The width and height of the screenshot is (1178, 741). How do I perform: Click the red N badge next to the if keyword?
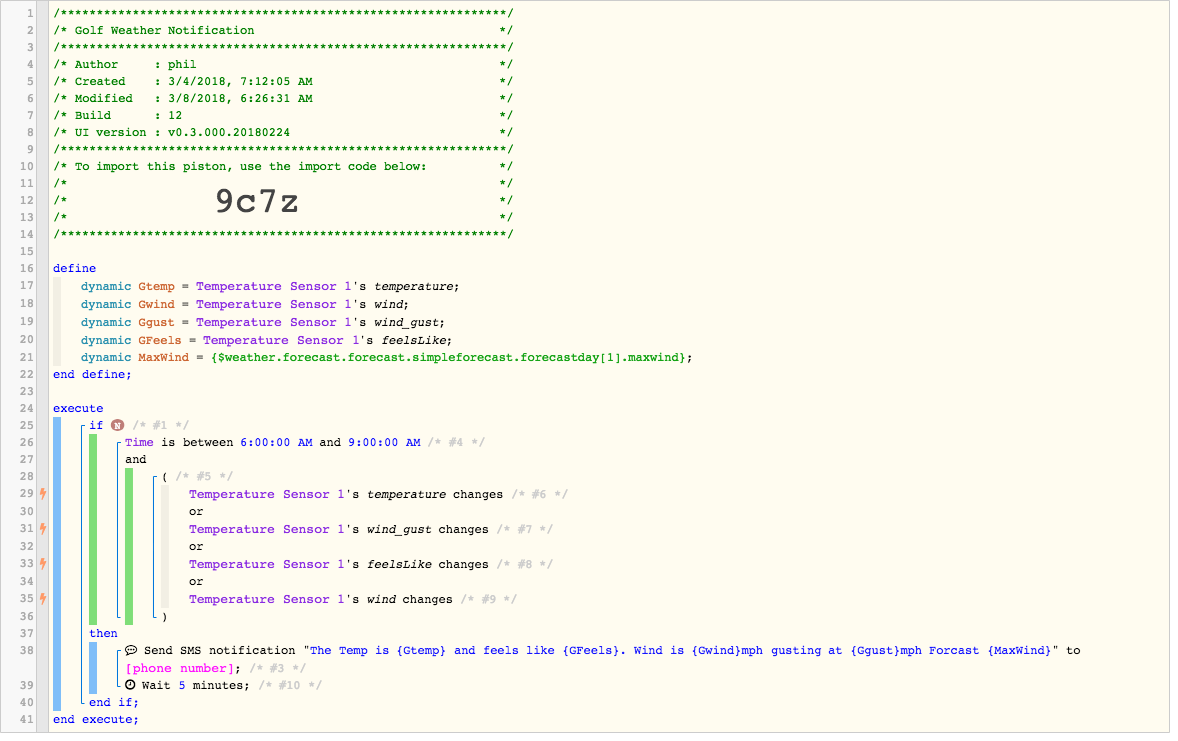pyautogui.click(x=117, y=425)
